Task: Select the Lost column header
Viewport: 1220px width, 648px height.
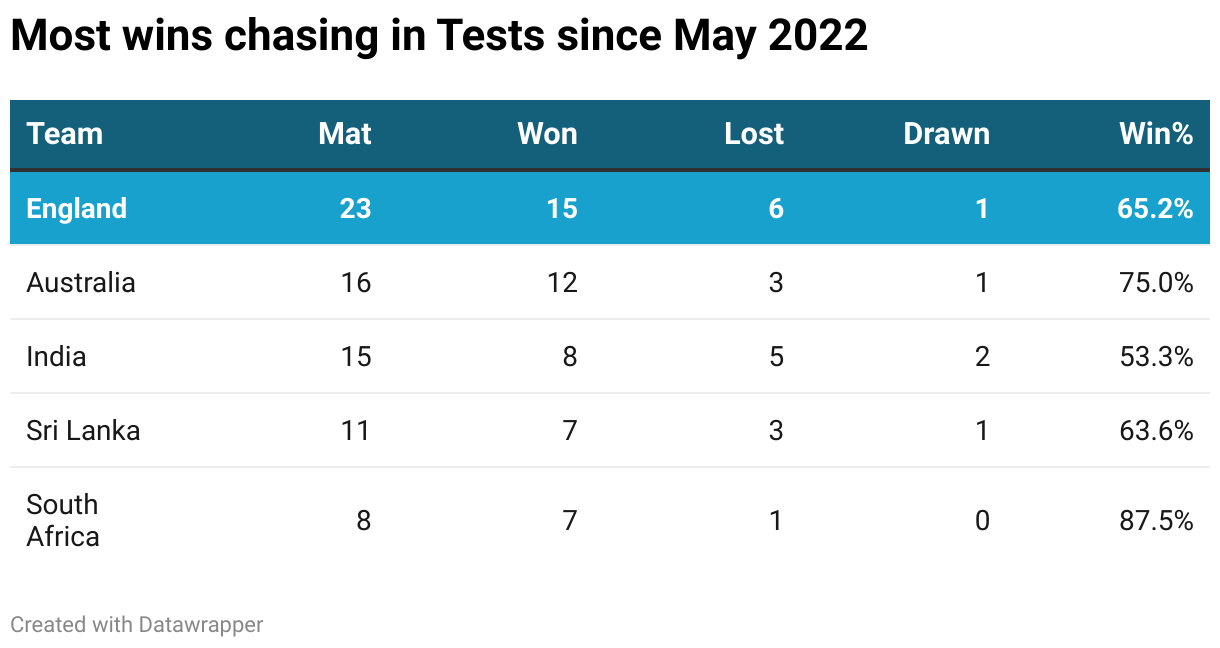Action: pyautogui.click(x=754, y=134)
